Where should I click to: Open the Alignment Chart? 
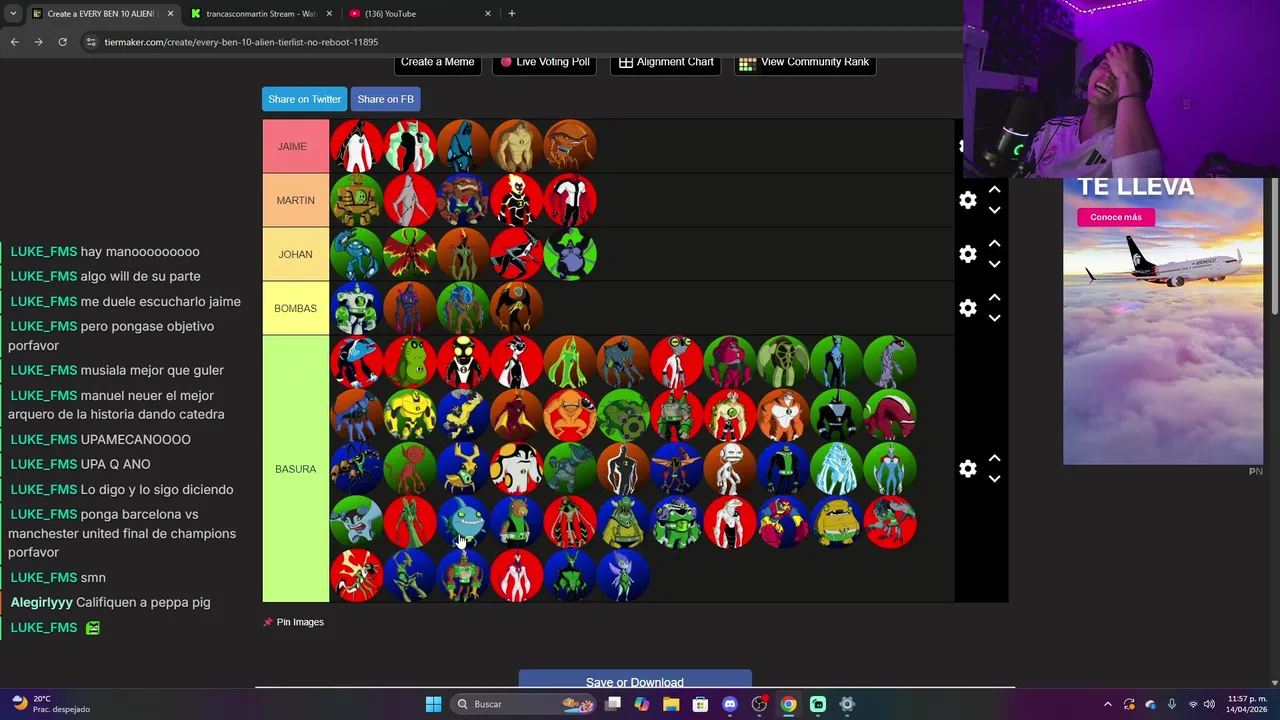point(666,62)
